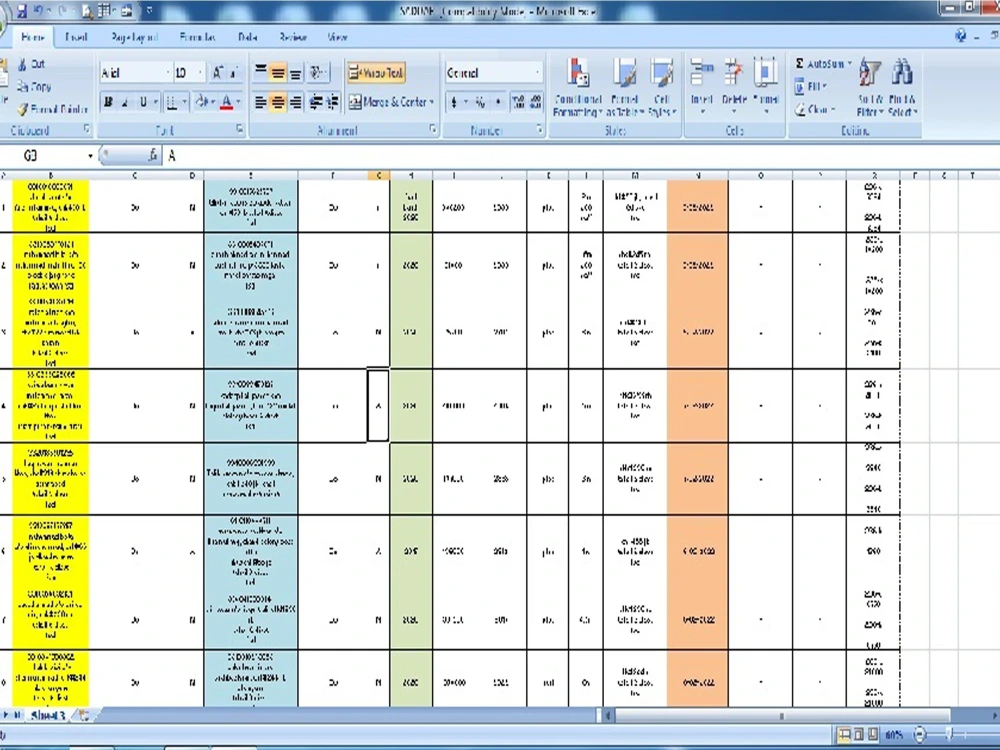The height and width of the screenshot is (750, 1000).
Task: Toggle Bold formatting
Action: tap(108, 102)
